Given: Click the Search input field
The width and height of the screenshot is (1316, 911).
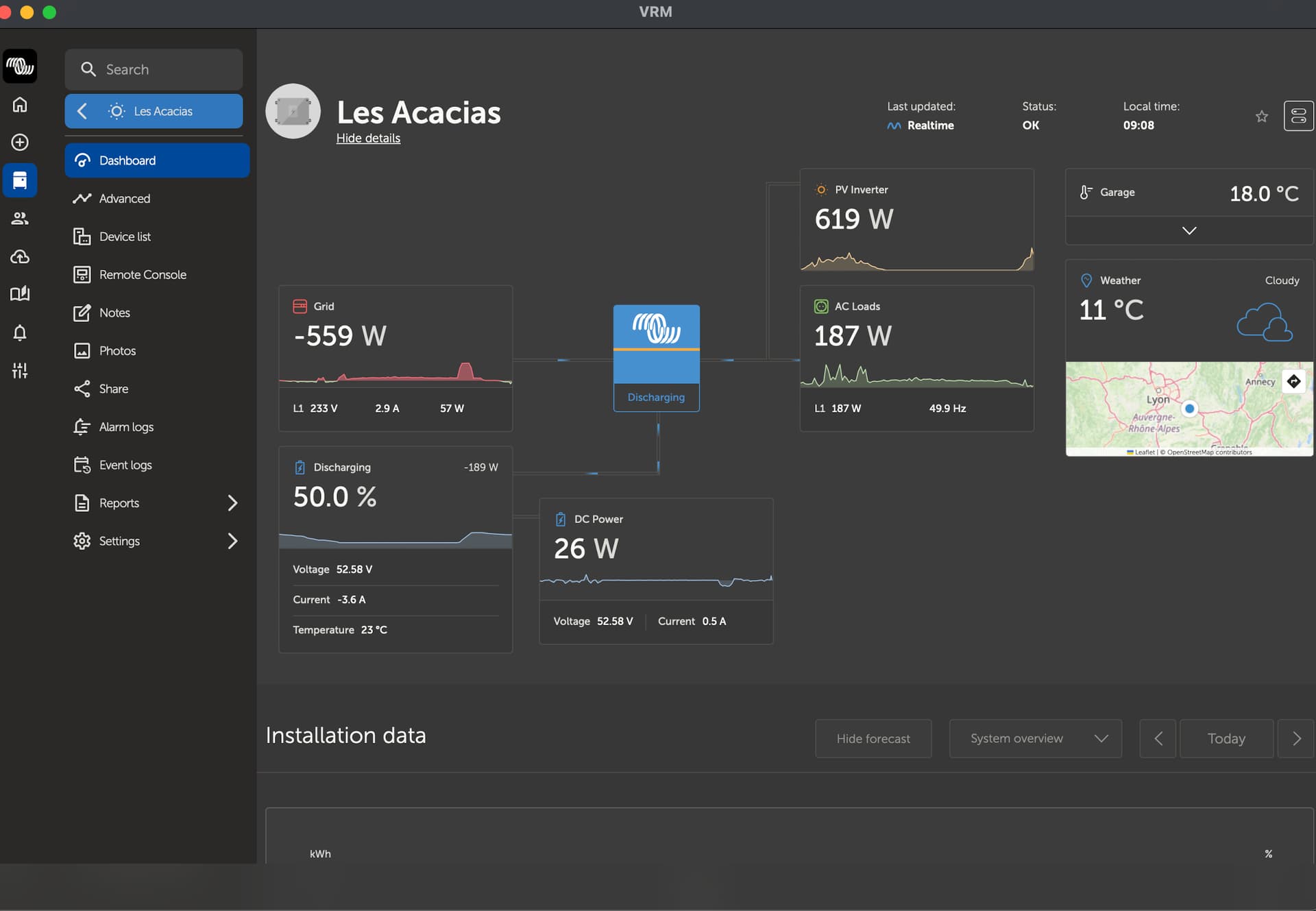Looking at the screenshot, I should (x=154, y=69).
